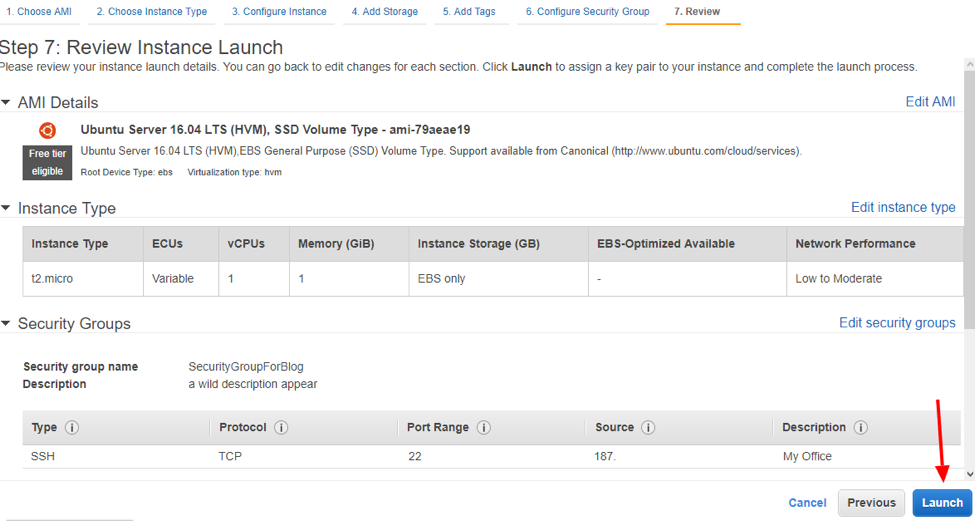Image resolution: width=975 pixels, height=522 pixels.
Task: Click the Previous button
Action: pos(871,503)
